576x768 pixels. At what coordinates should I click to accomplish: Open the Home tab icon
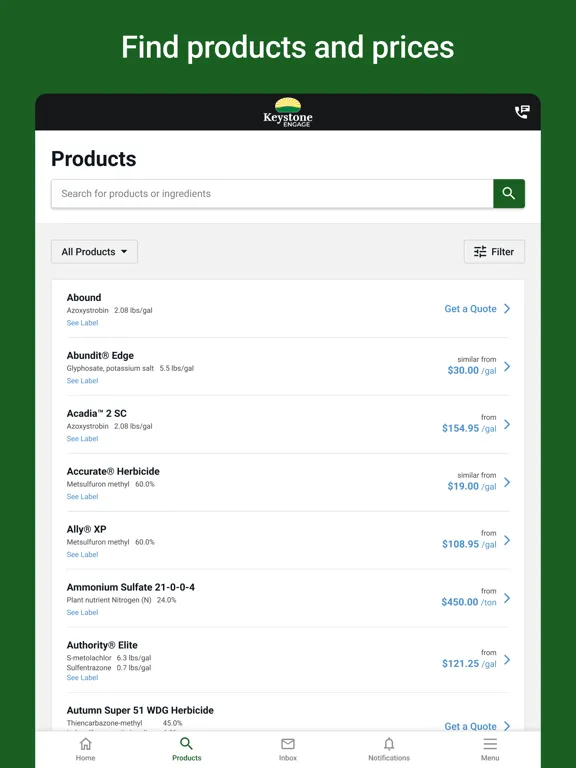point(85,749)
